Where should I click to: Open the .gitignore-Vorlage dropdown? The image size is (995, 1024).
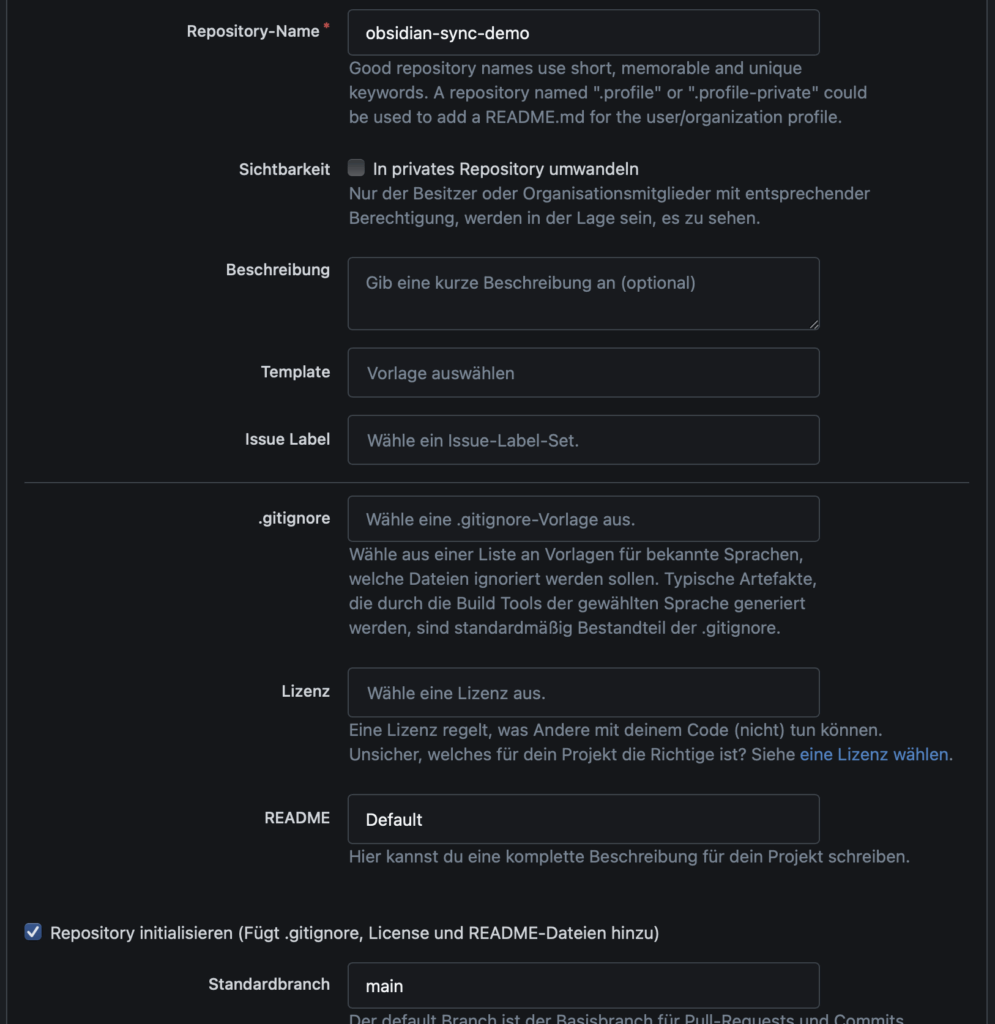[x=583, y=520]
